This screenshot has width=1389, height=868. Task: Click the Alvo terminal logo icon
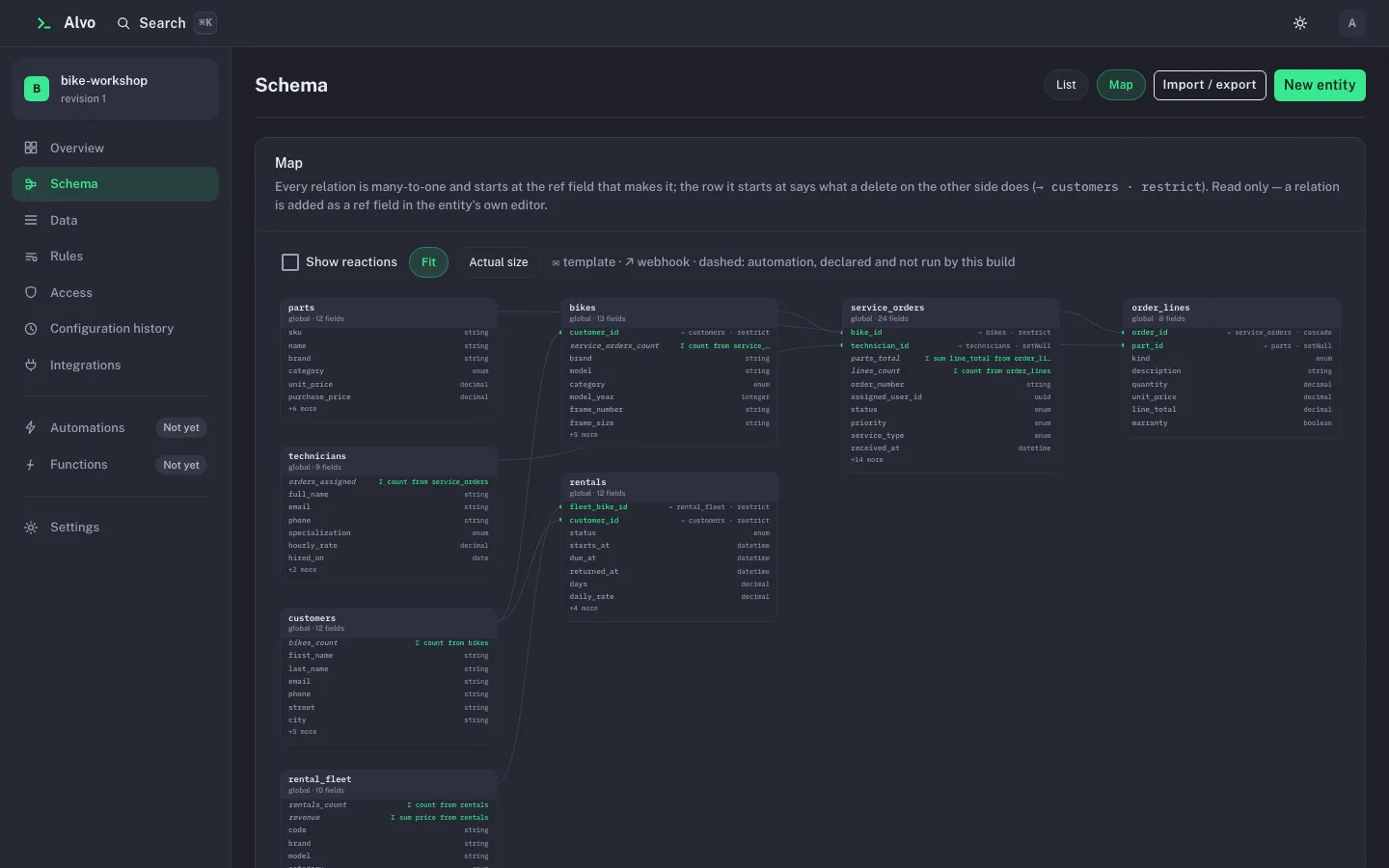tap(43, 23)
